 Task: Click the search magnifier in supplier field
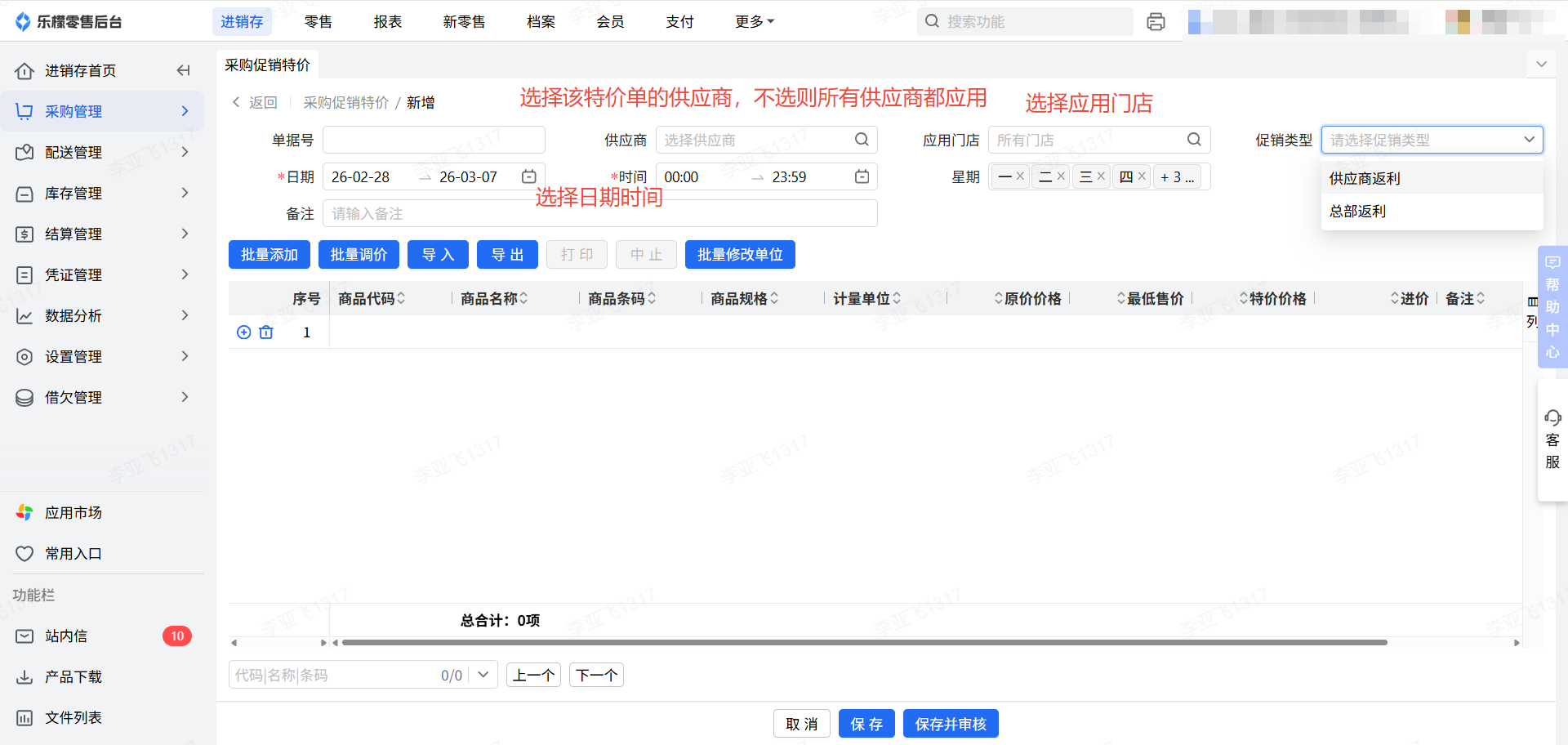point(862,140)
